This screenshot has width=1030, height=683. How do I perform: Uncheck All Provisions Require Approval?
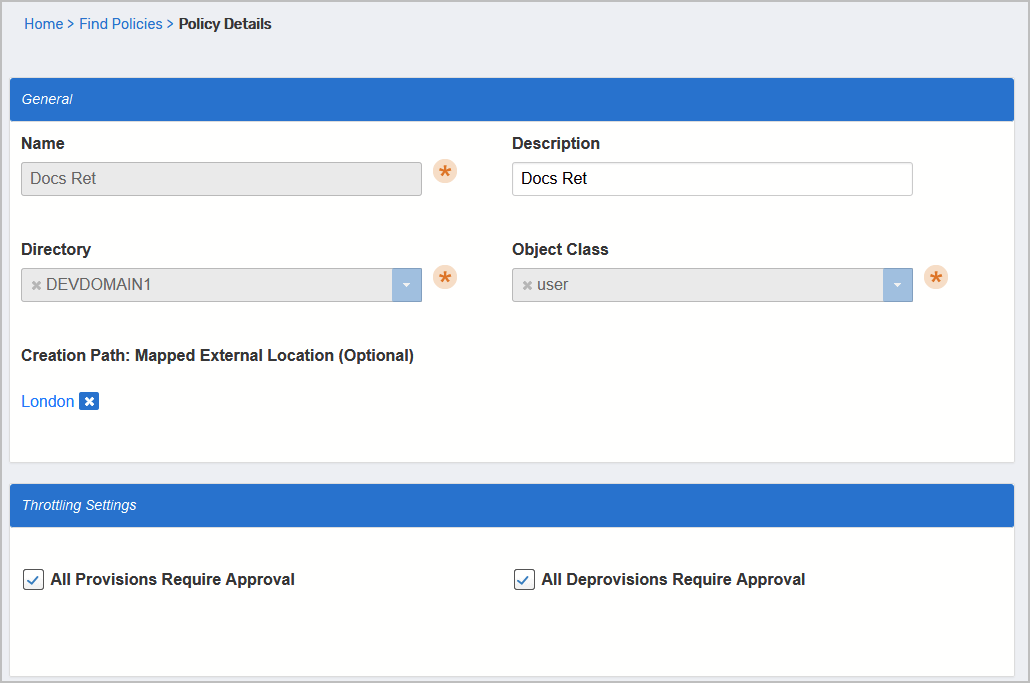33,579
